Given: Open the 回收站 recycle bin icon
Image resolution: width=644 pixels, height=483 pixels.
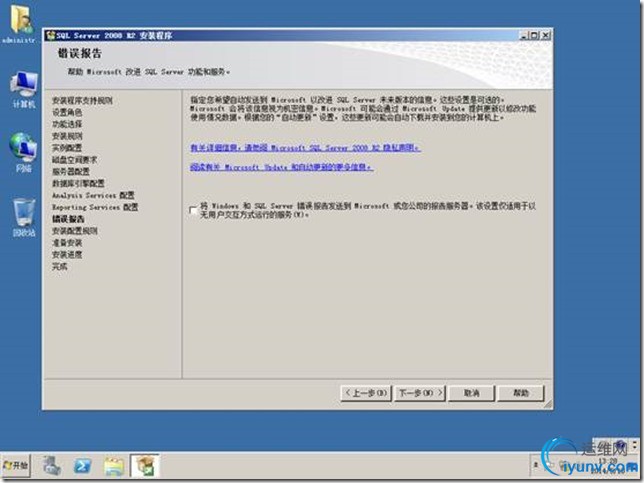Looking at the screenshot, I should tap(23, 217).
